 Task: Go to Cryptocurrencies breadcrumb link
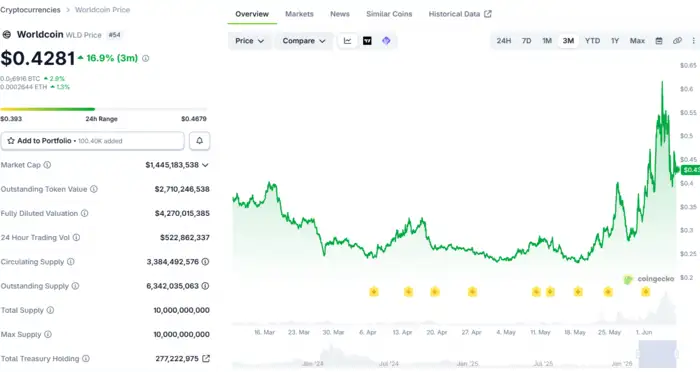pyautogui.click(x=30, y=10)
